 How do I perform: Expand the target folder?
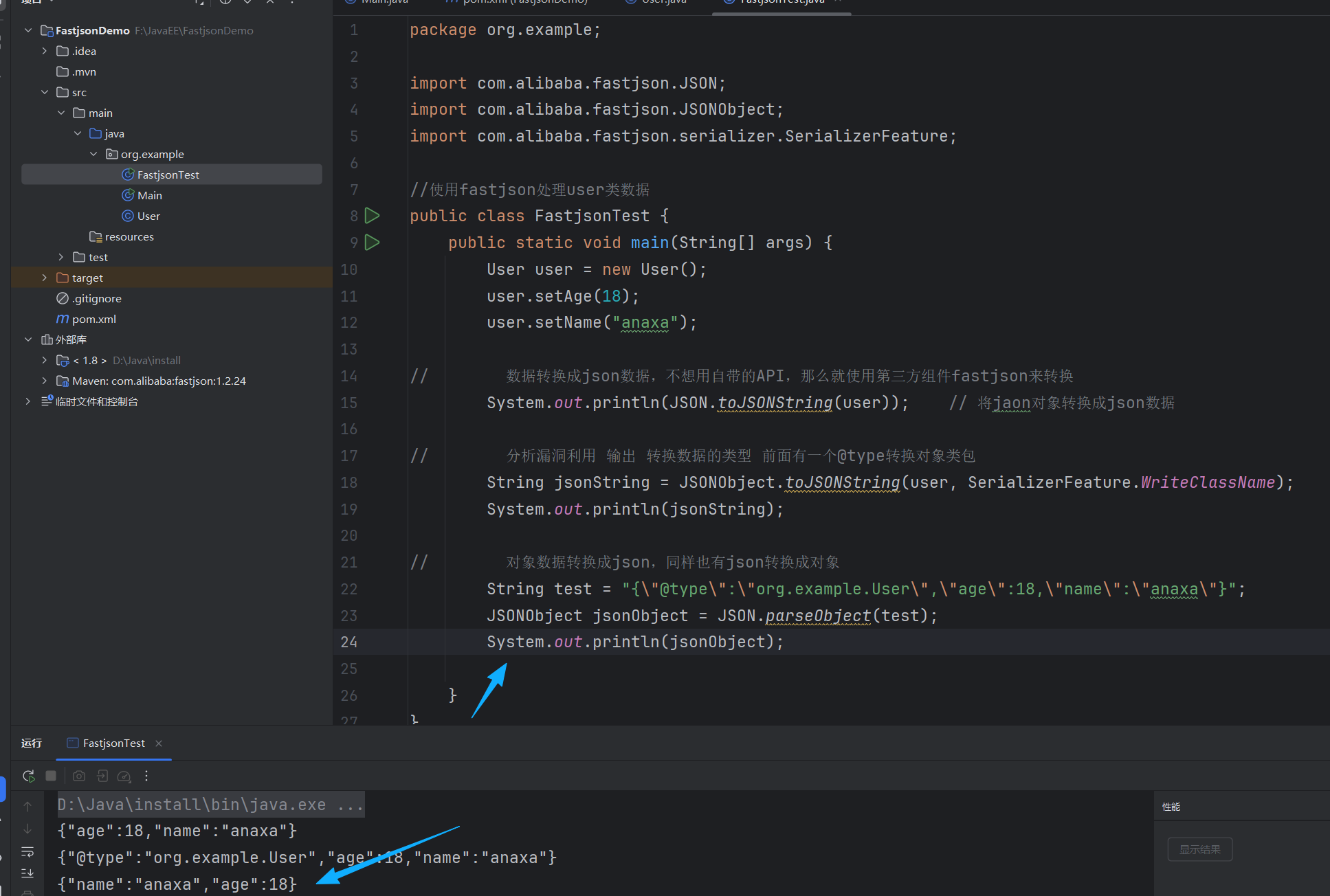(x=45, y=278)
